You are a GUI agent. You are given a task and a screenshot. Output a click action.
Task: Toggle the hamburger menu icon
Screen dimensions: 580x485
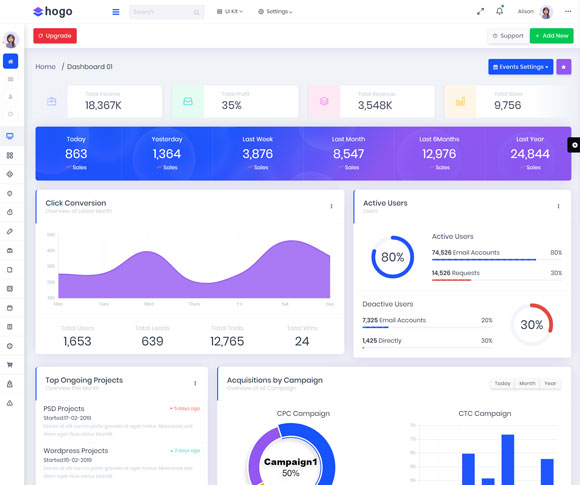[116, 12]
